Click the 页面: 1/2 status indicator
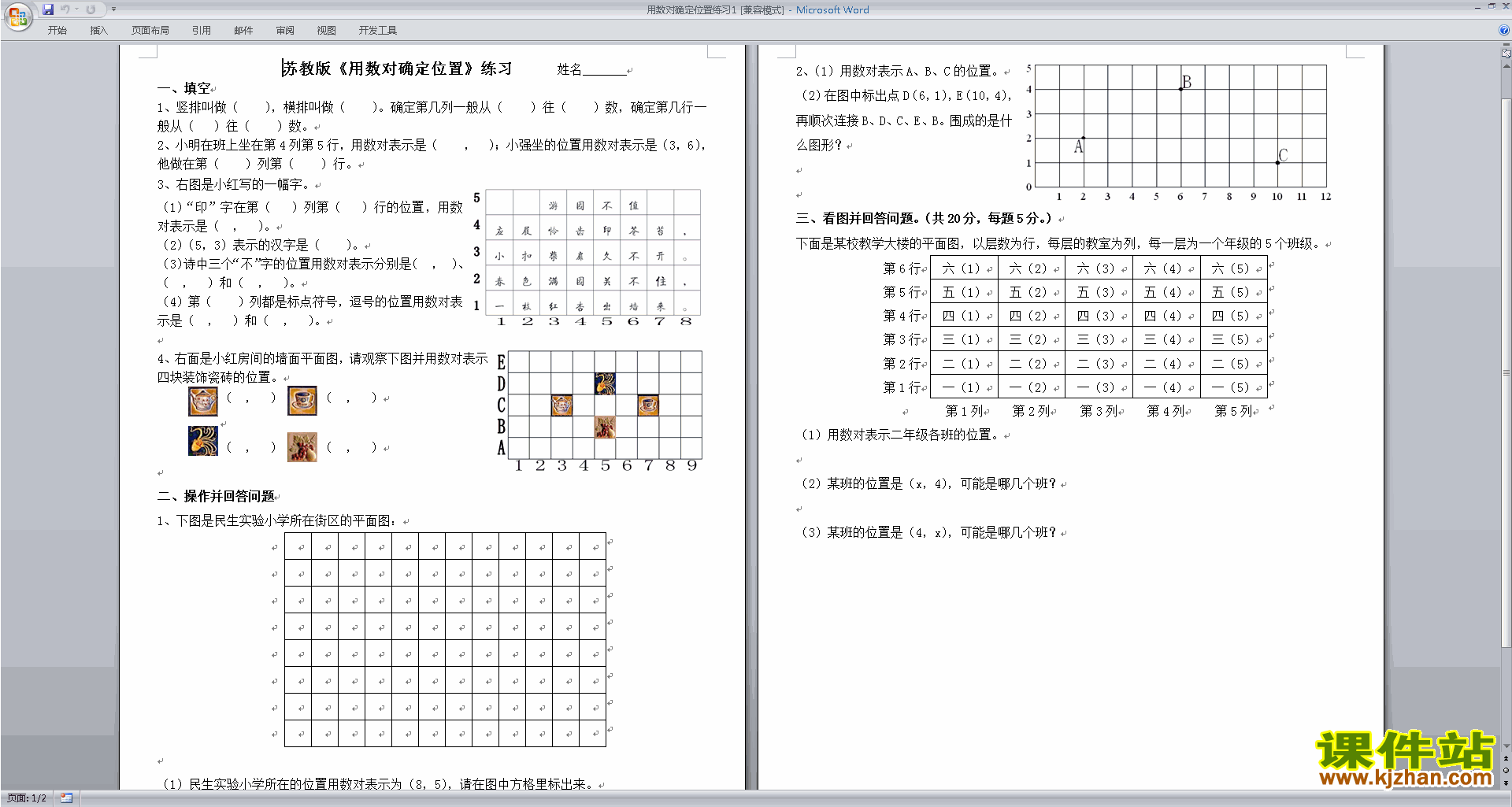 [27, 798]
